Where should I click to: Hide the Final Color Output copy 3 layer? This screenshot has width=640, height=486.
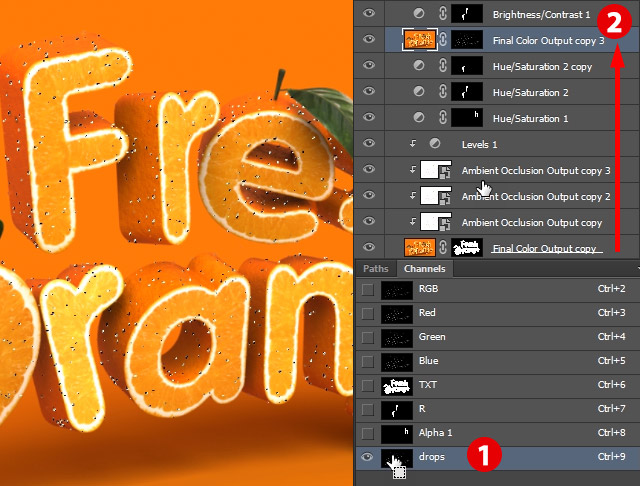[369, 39]
